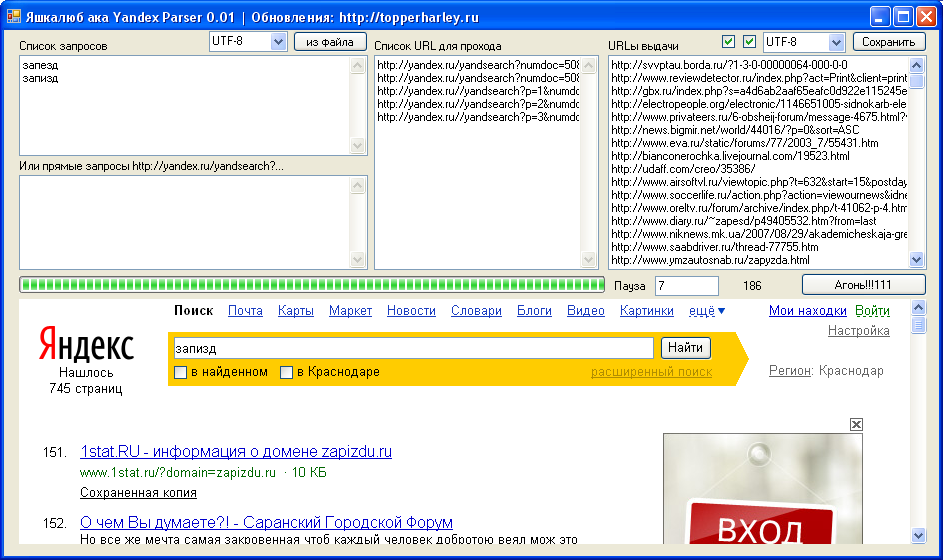Click down arrow of URLы выдачи scrollbar
The height and width of the screenshot is (560, 943).
[x=917, y=260]
